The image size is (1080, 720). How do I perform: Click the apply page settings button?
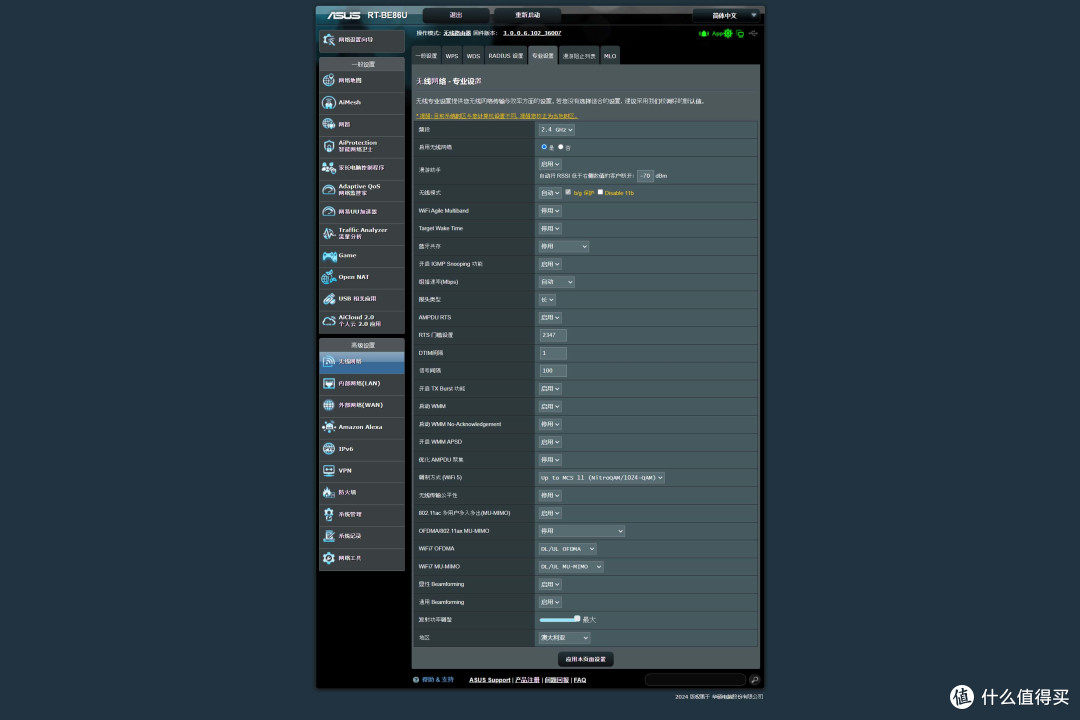click(585, 659)
